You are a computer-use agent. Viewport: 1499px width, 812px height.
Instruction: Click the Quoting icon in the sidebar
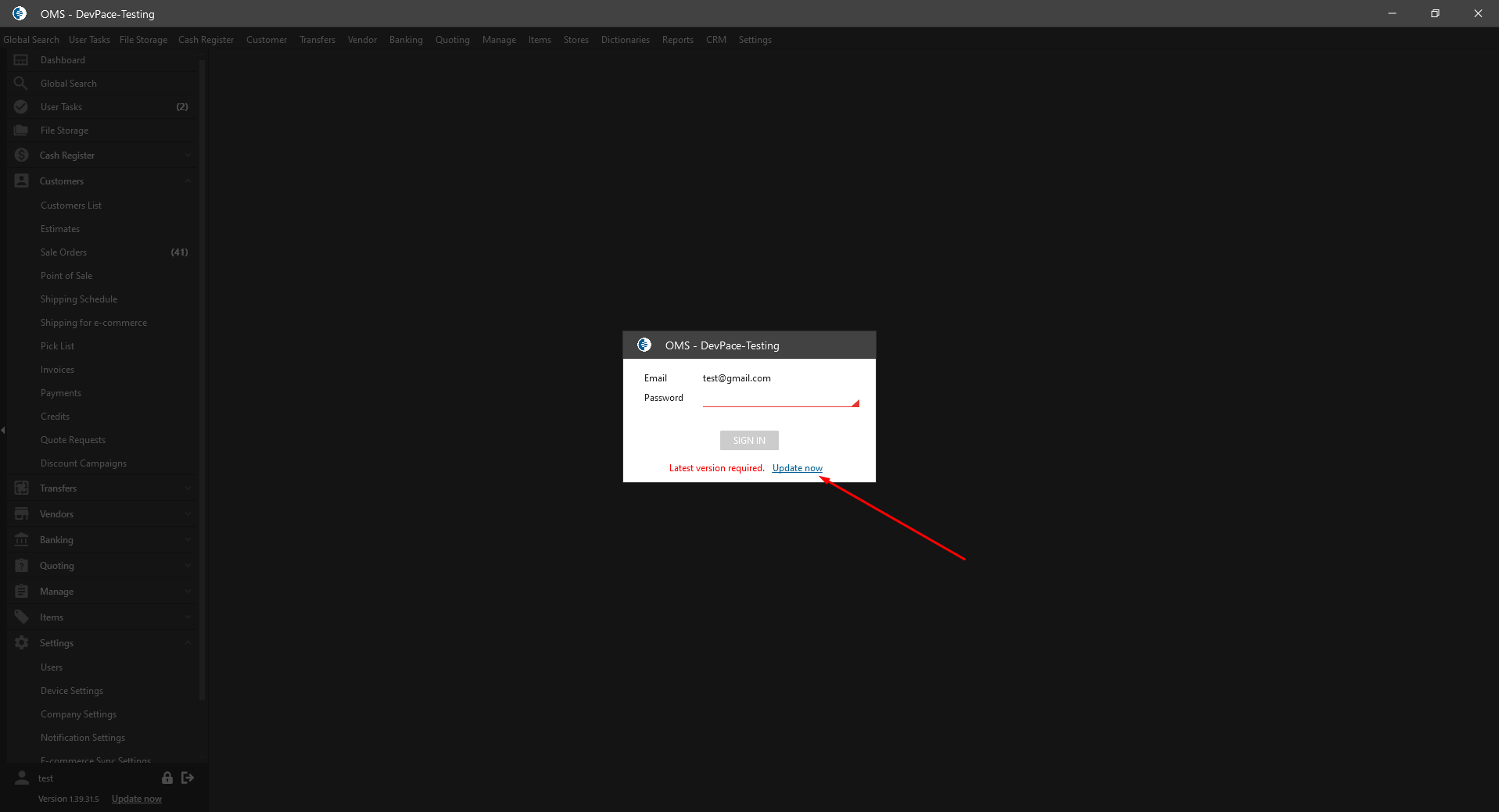(x=21, y=566)
